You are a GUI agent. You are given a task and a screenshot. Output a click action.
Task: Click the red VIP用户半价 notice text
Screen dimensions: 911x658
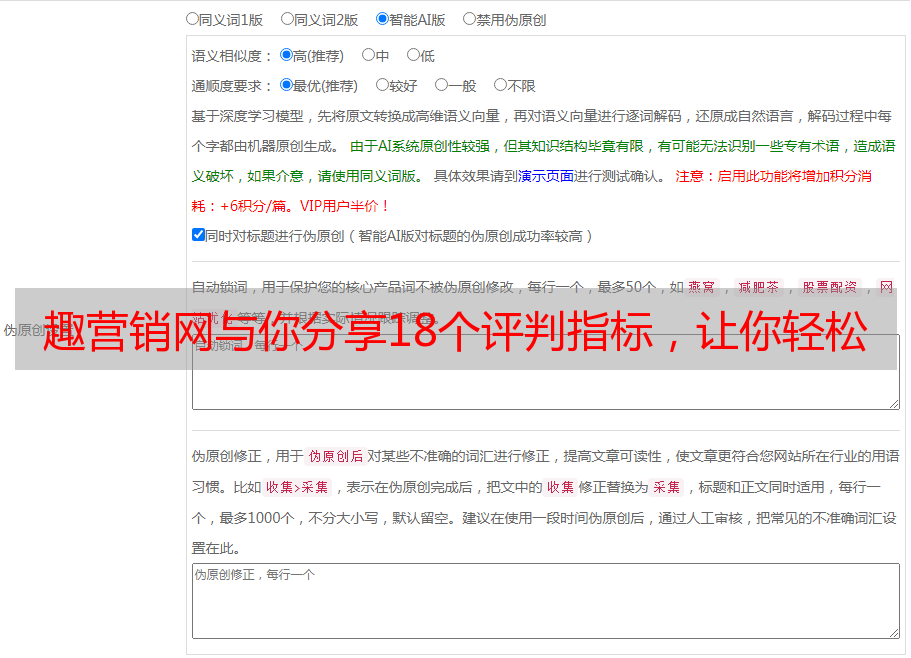click(x=345, y=206)
